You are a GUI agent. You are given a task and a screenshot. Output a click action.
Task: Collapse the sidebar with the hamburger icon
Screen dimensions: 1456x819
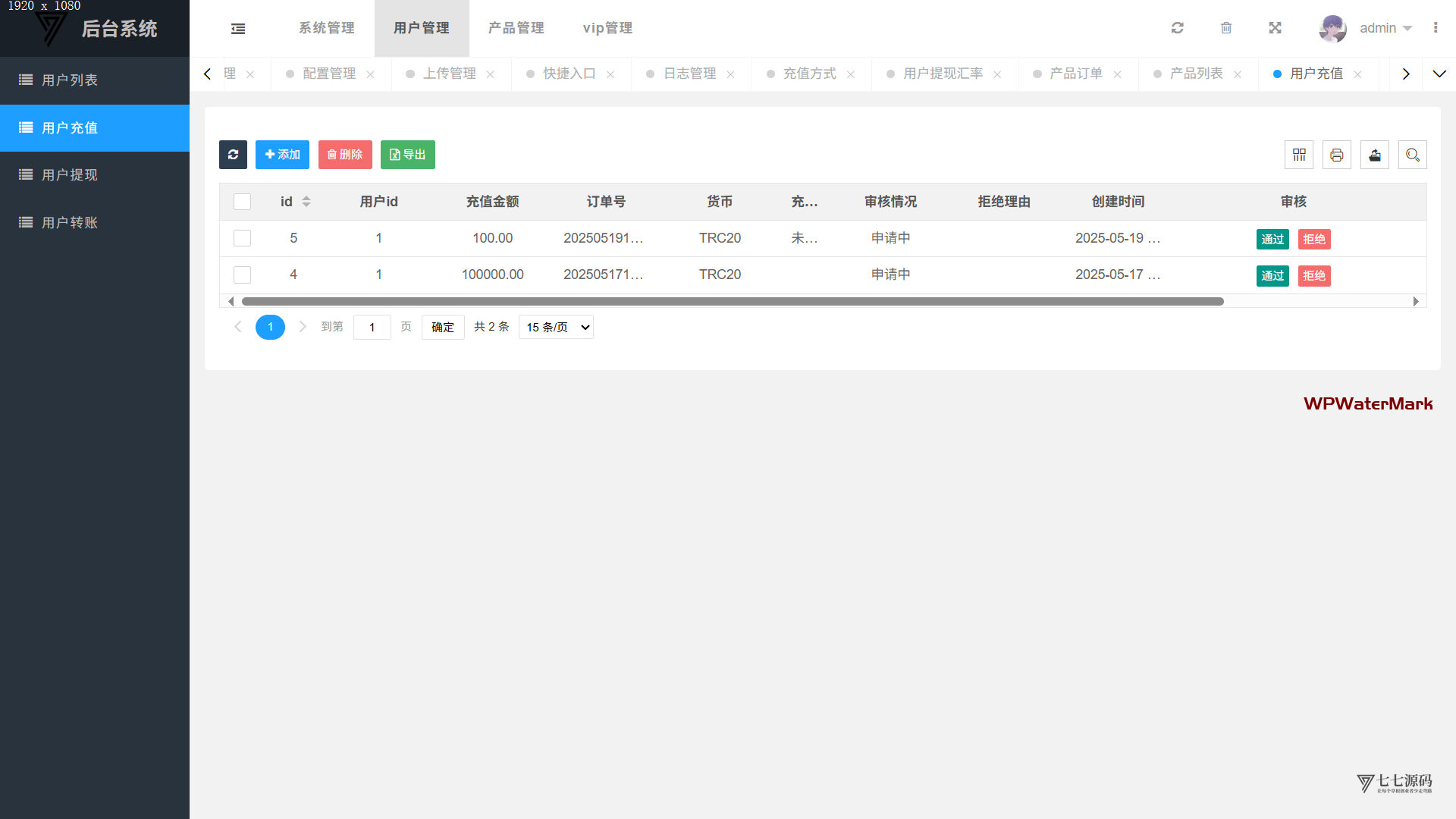click(x=238, y=29)
